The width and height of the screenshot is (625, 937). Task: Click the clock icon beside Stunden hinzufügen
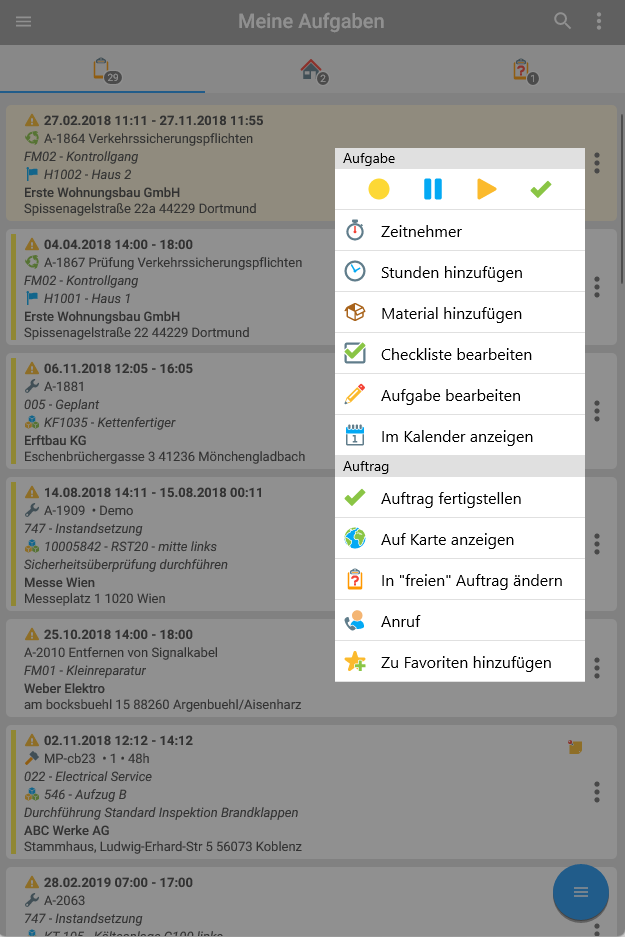[355, 271]
